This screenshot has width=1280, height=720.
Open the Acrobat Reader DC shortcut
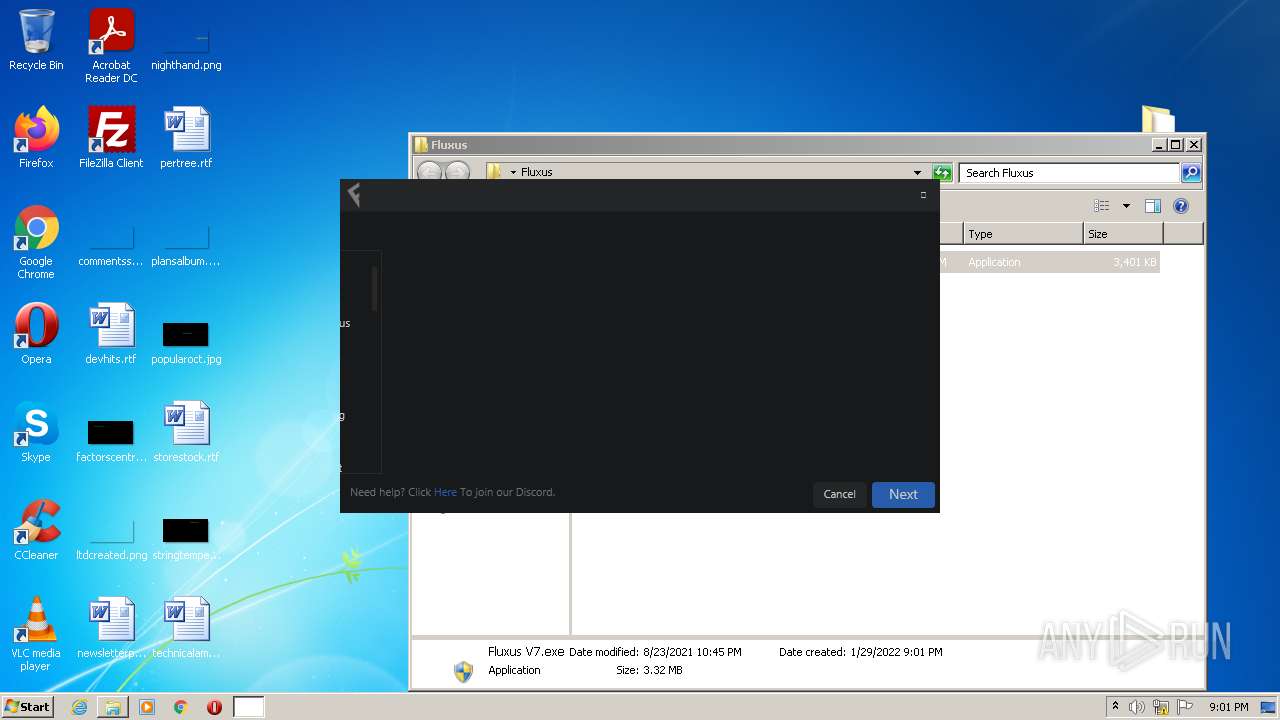(x=111, y=46)
